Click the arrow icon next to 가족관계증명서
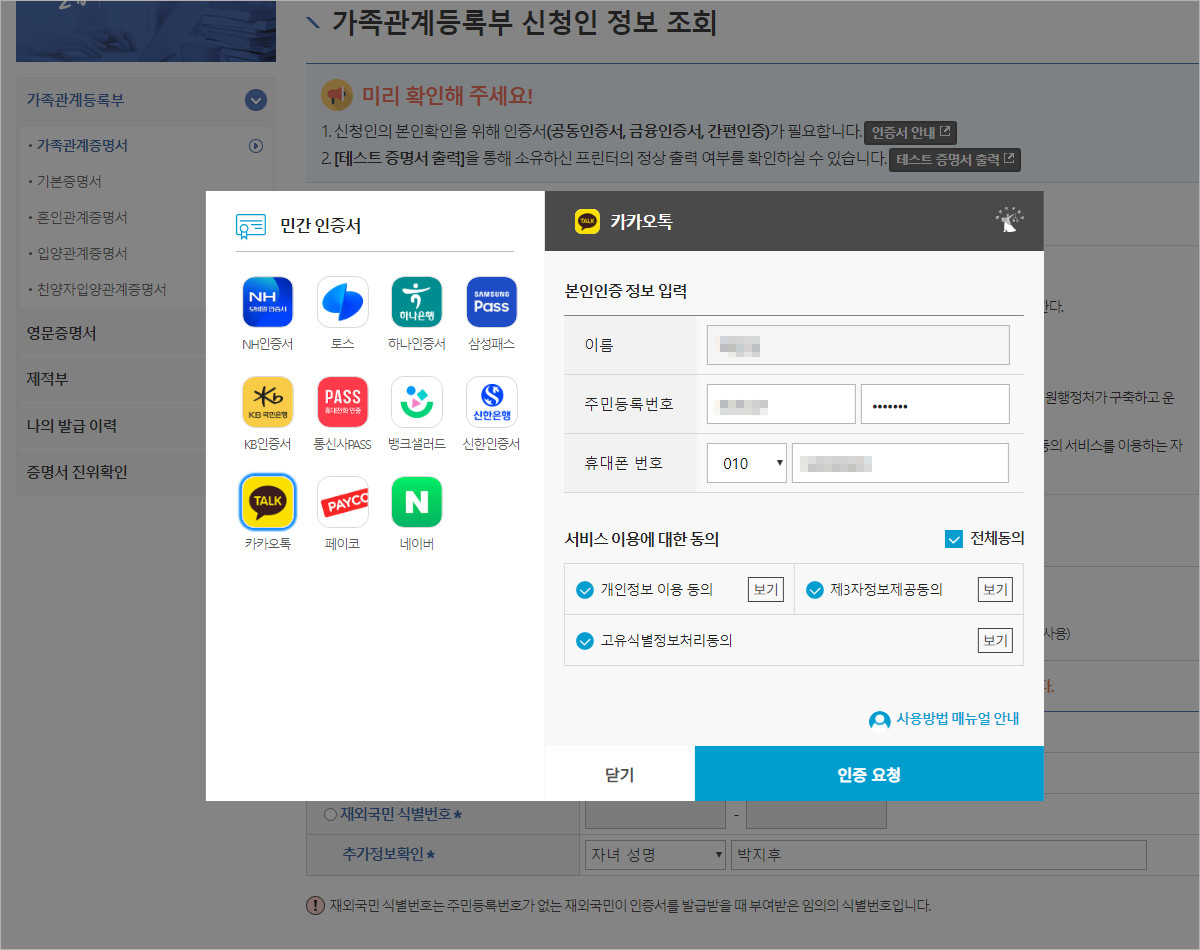This screenshot has width=1200, height=950. click(256, 146)
